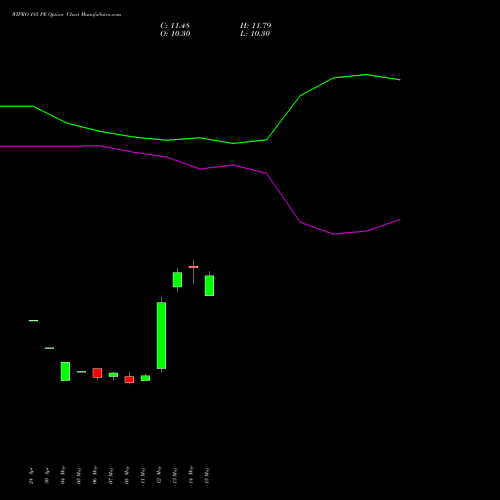500x500 pixels.
Task: Click the flat 30 Apr candle dash
Action: pyautogui.click(x=49, y=348)
